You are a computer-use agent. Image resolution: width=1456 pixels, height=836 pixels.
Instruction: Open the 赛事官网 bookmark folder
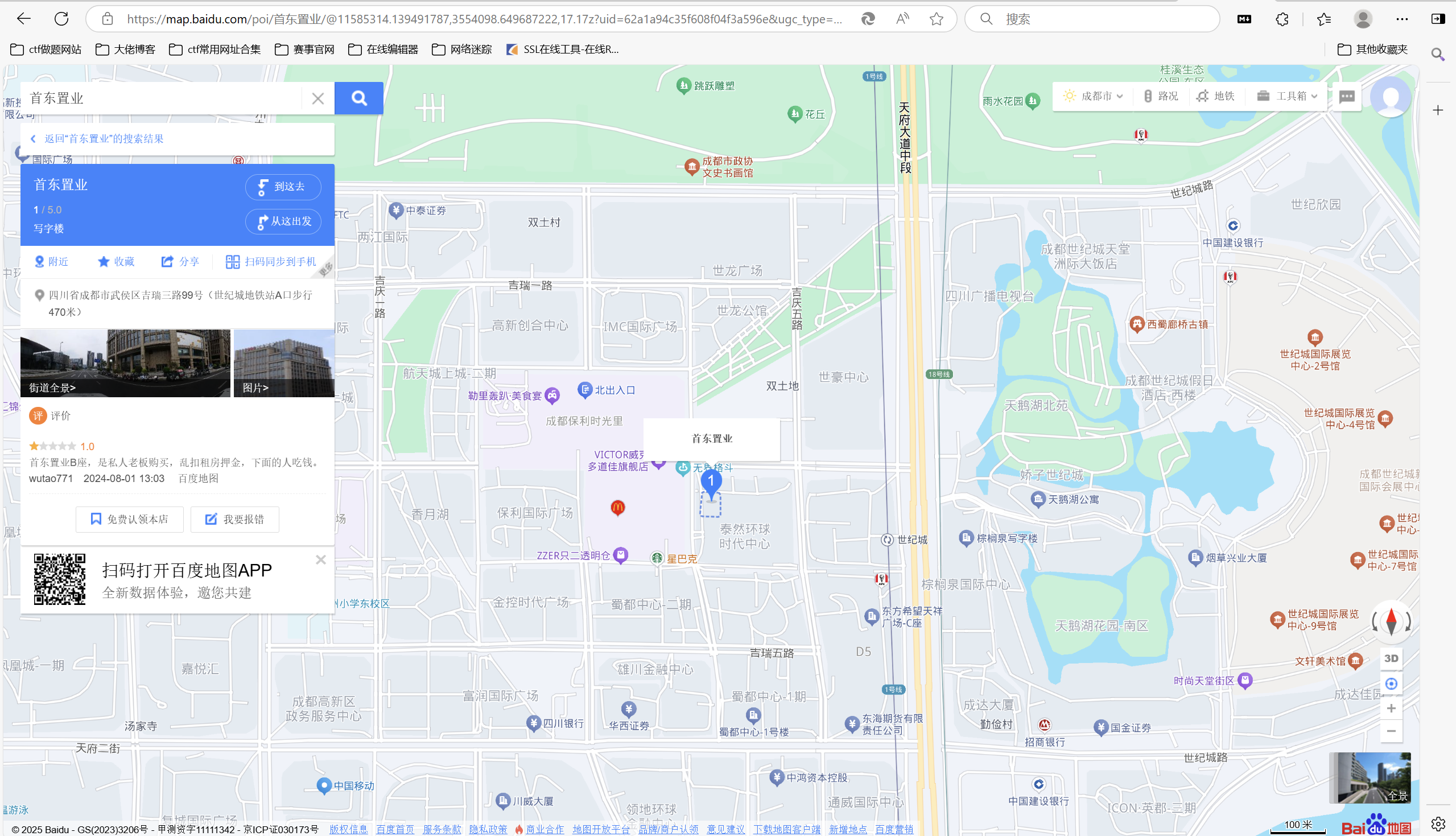click(305, 50)
